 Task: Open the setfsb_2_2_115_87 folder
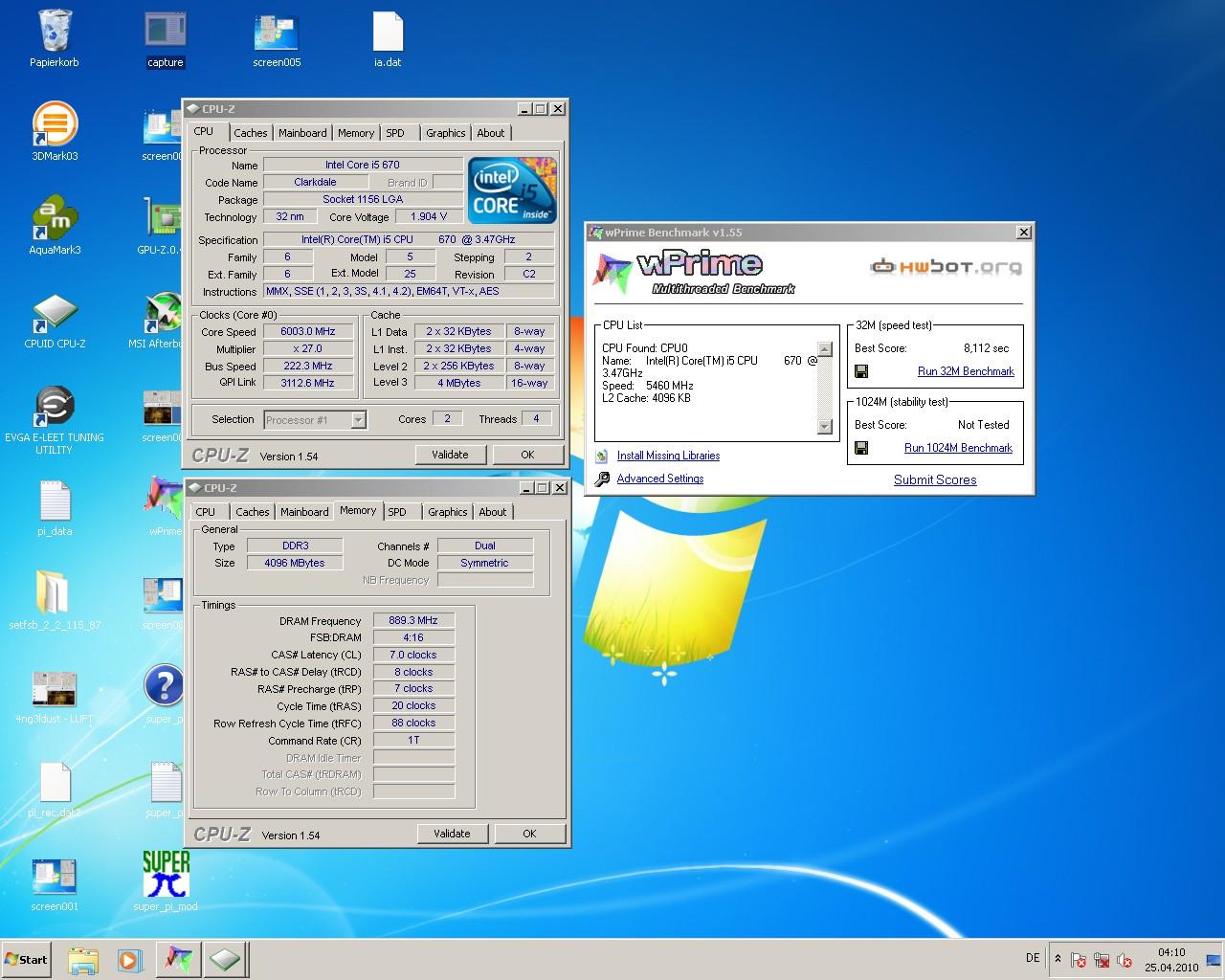pos(55,601)
